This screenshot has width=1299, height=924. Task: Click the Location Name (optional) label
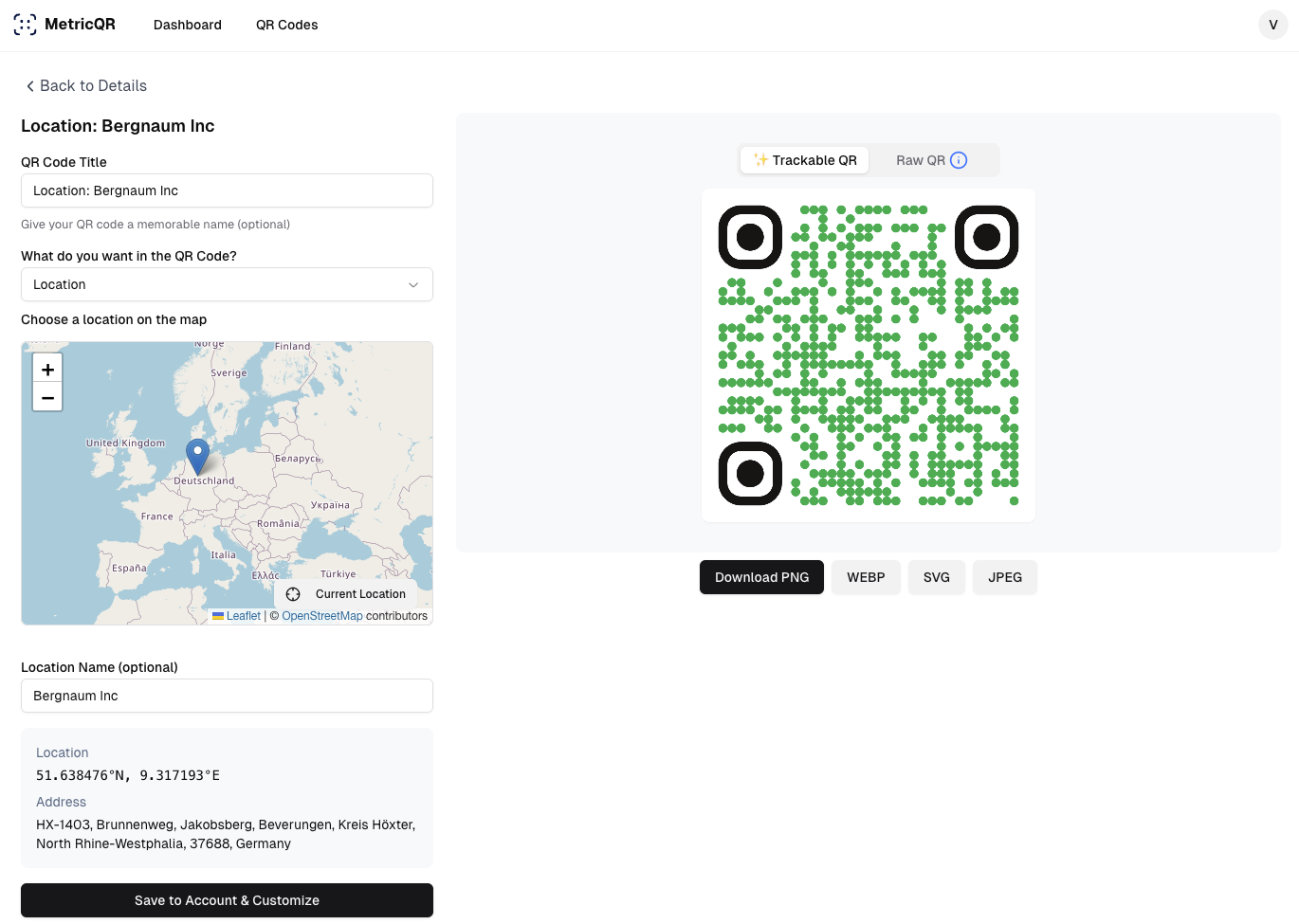pos(100,667)
